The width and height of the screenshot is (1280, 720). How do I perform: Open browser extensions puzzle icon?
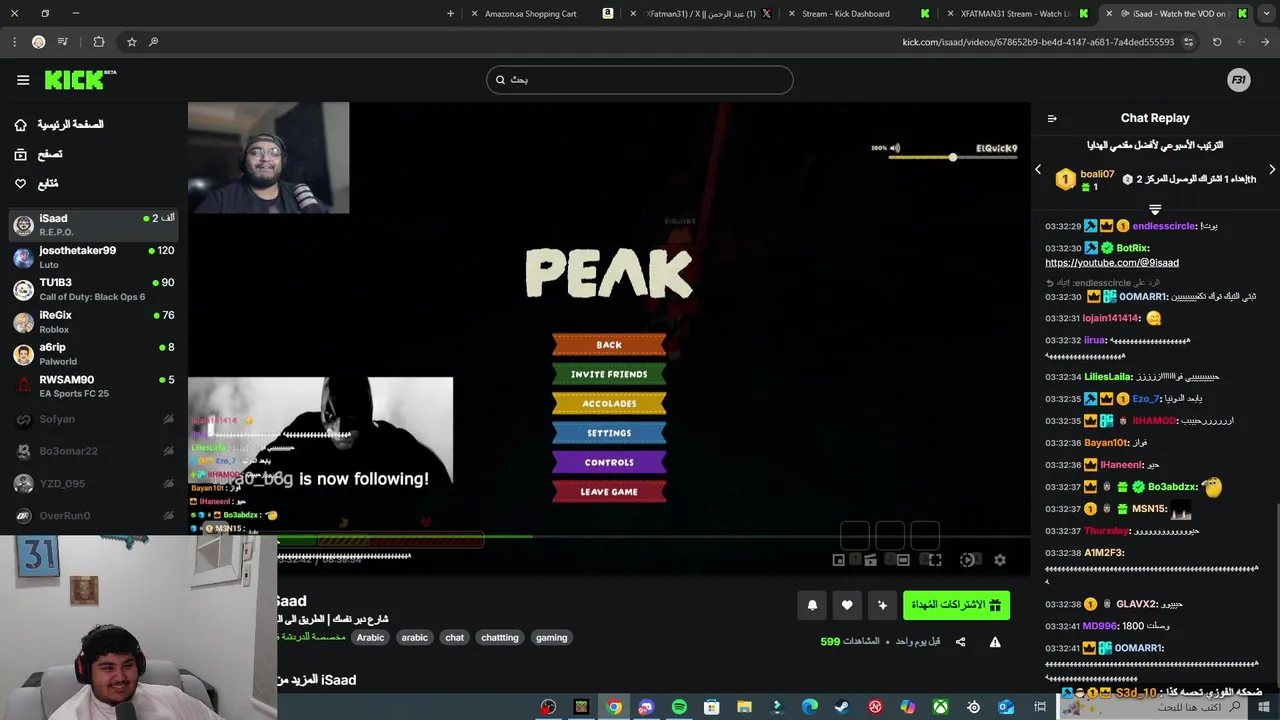[x=98, y=42]
